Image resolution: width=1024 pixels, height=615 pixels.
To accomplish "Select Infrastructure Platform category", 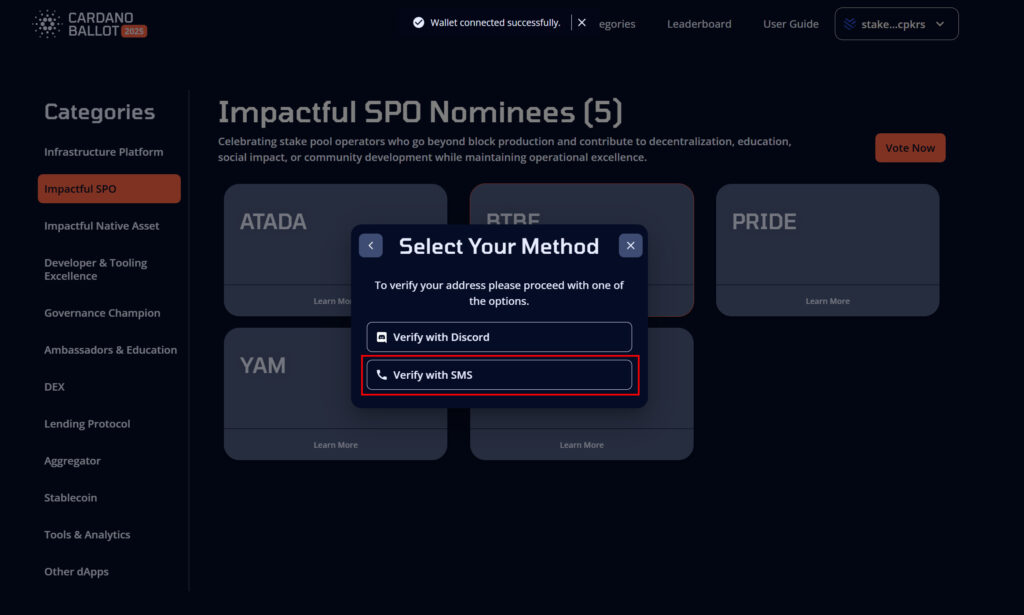I will 104,151.
